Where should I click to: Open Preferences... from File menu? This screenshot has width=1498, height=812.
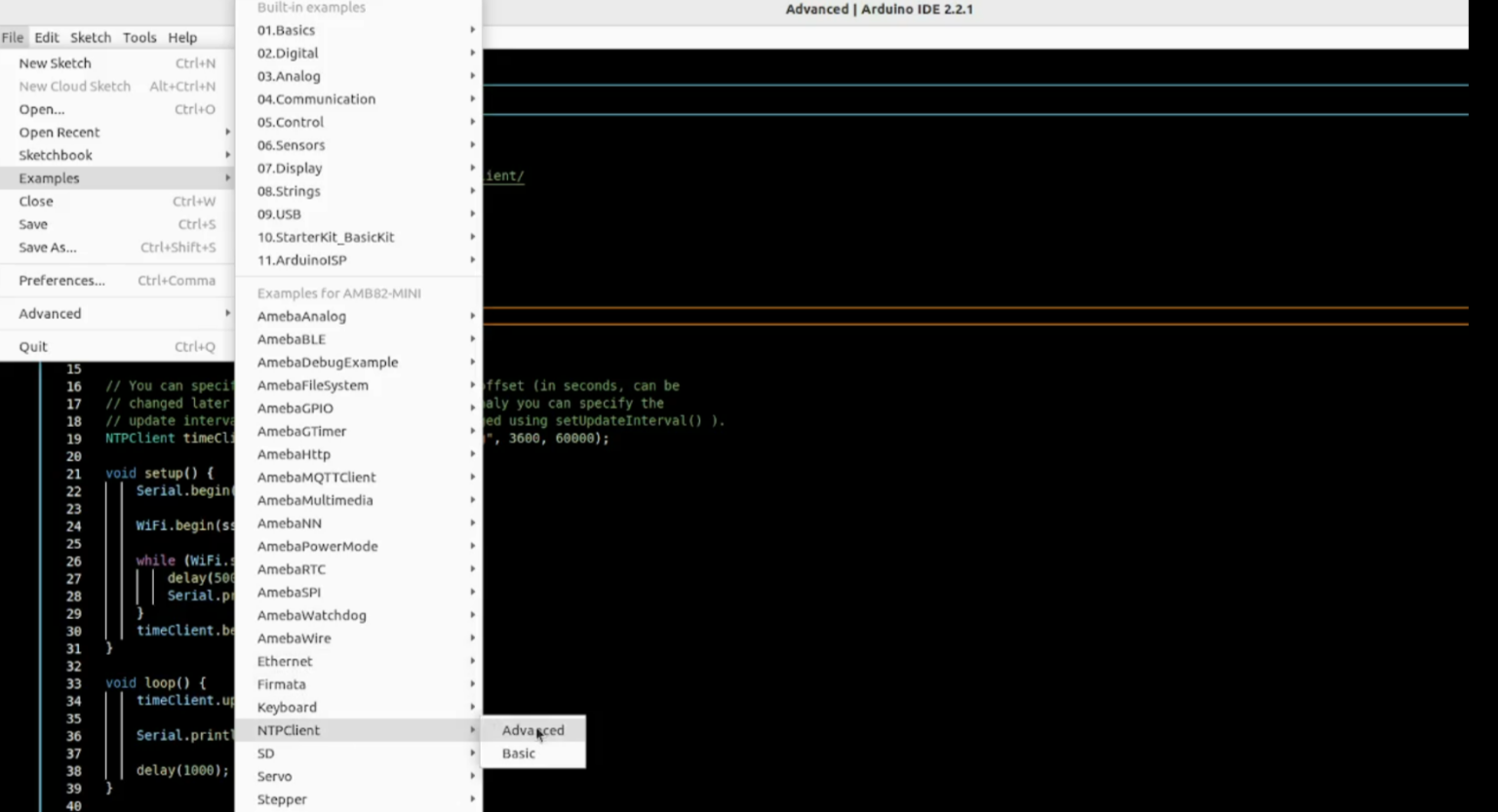click(117, 281)
